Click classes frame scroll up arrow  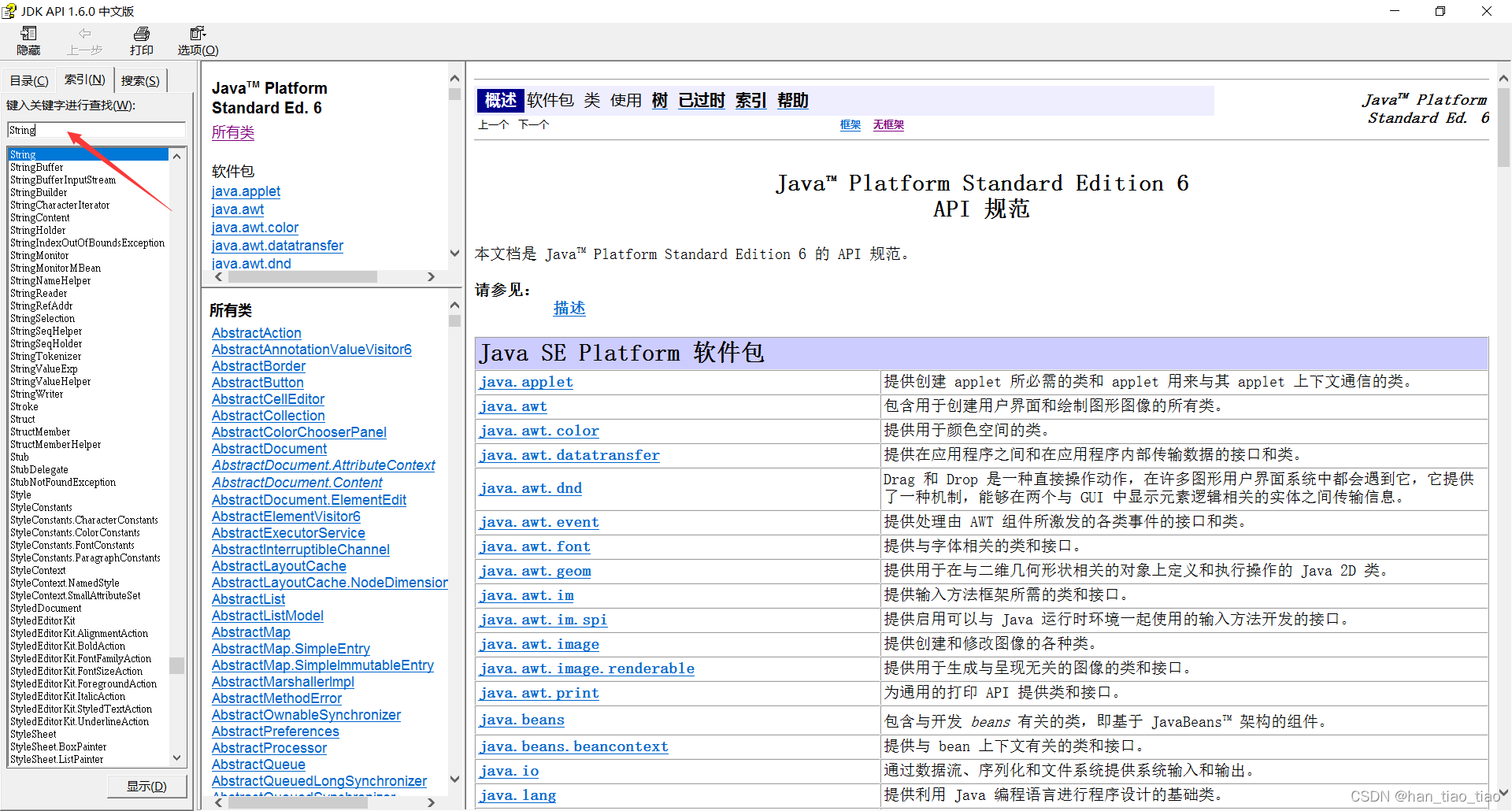click(454, 305)
